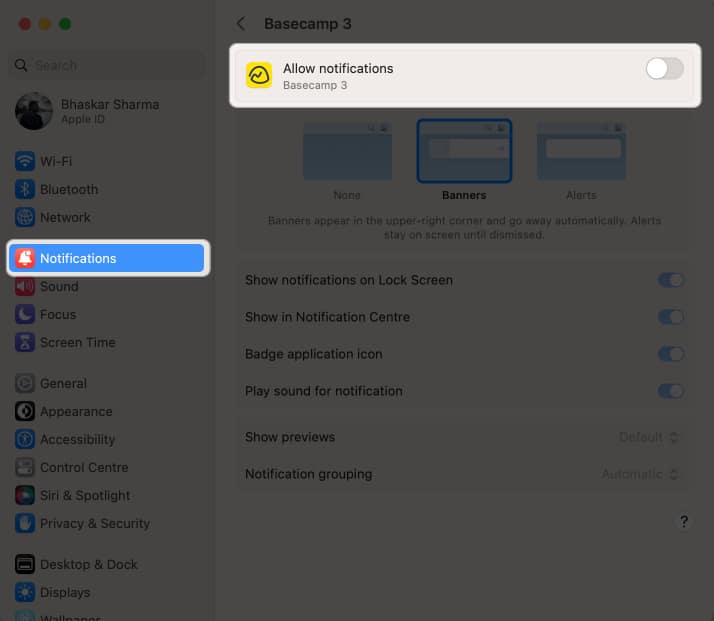This screenshot has width=714, height=621.
Task: Open Bhaskar Sharma Apple ID label
Action: pos(110,111)
